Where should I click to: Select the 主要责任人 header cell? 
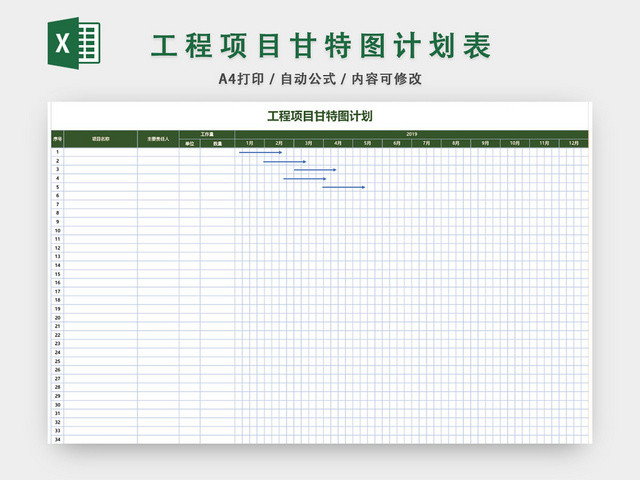point(158,139)
